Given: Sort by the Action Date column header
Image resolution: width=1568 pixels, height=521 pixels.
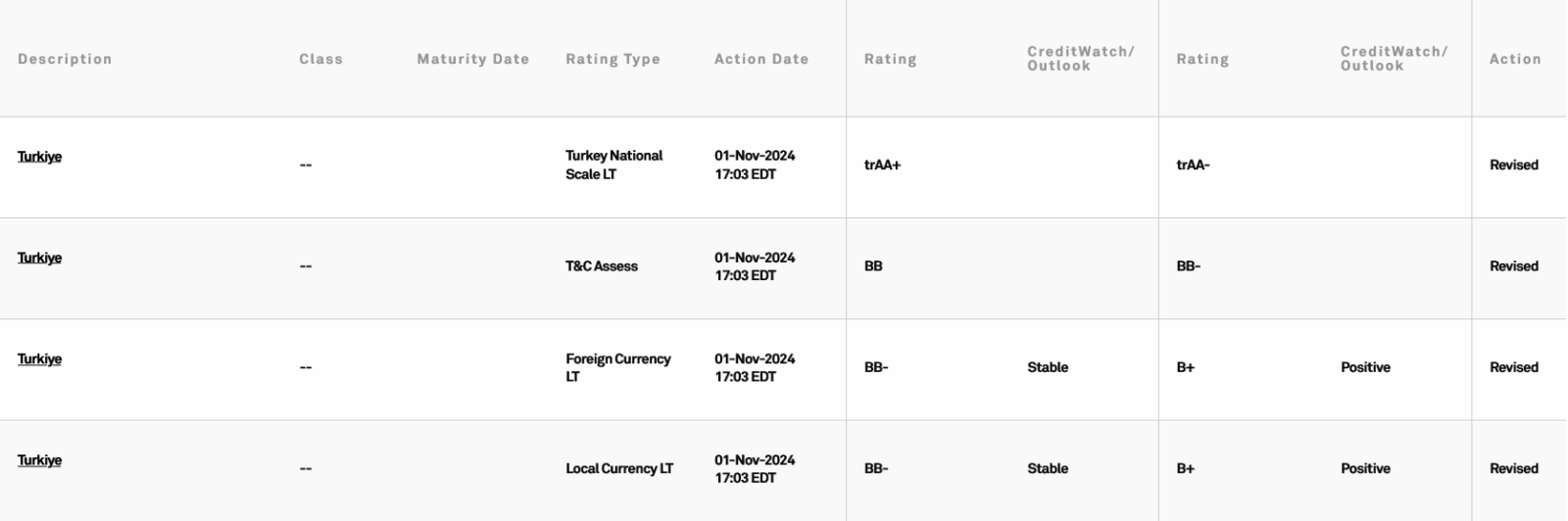Looking at the screenshot, I should tap(760, 59).
